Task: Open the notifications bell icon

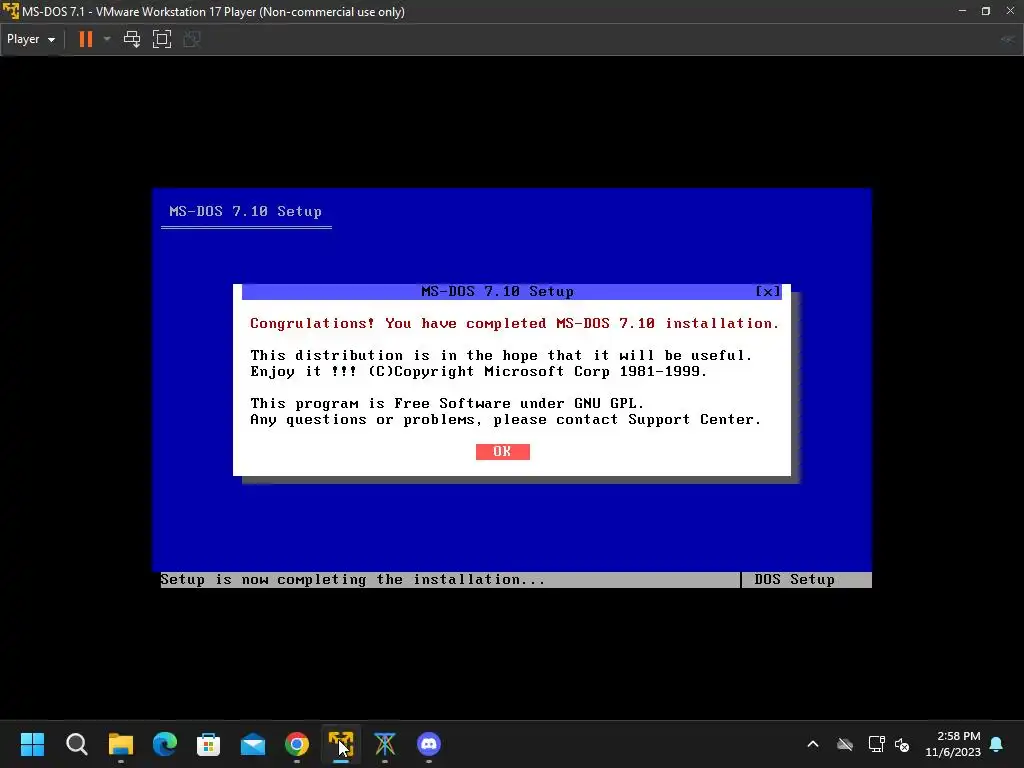Action: pyautogui.click(x=997, y=744)
